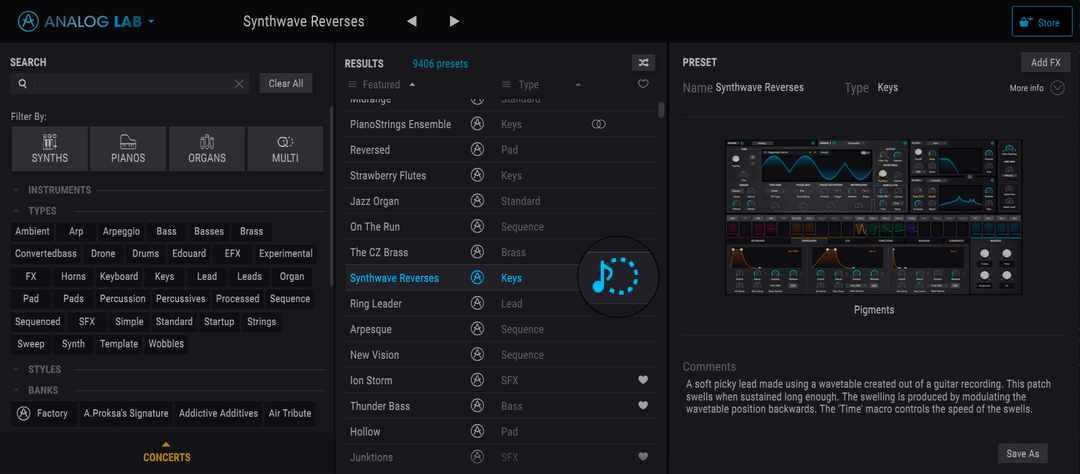Toggle the Arpeggio type tag
Viewport: 1080px width, 474px height.
(x=121, y=231)
